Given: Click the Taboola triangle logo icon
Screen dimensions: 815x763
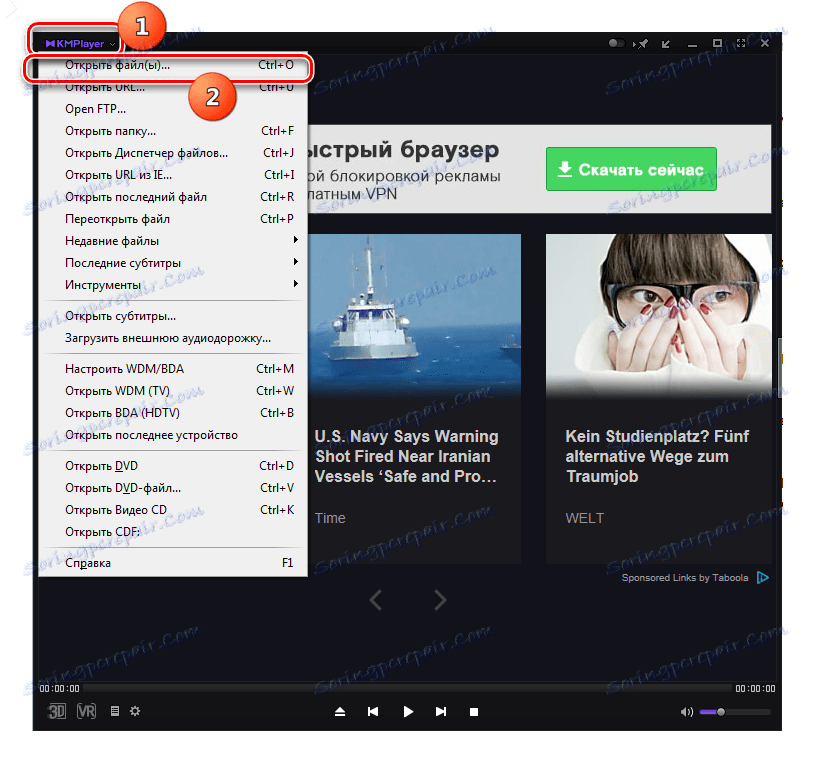Looking at the screenshot, I should [763, 577].
